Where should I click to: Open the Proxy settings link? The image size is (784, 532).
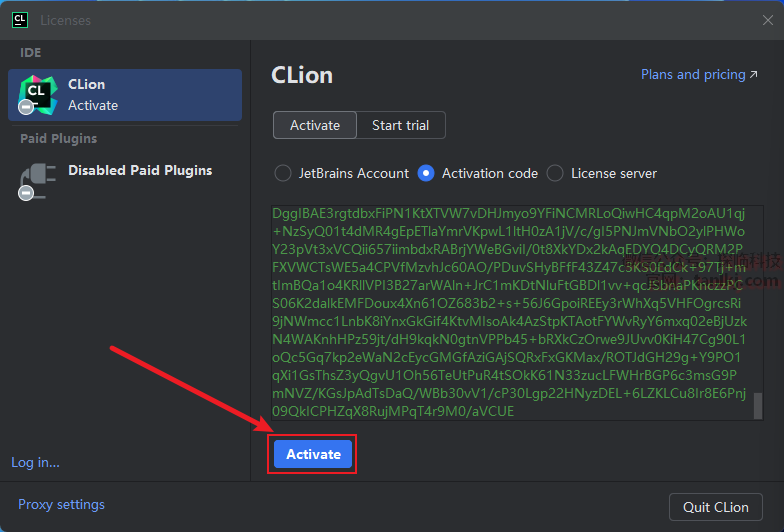tap(61, 504)
